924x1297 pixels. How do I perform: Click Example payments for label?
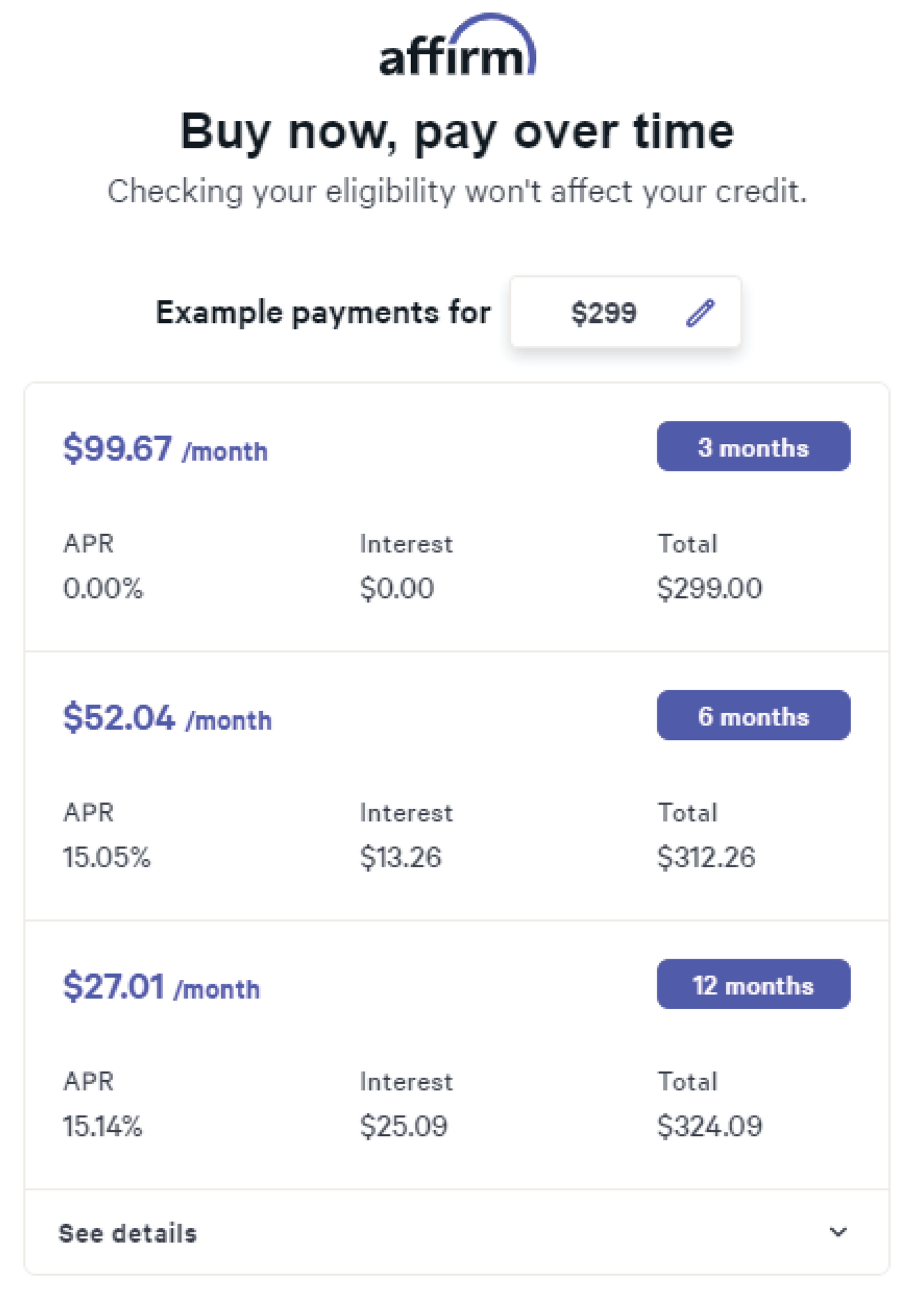pos(324,313)
